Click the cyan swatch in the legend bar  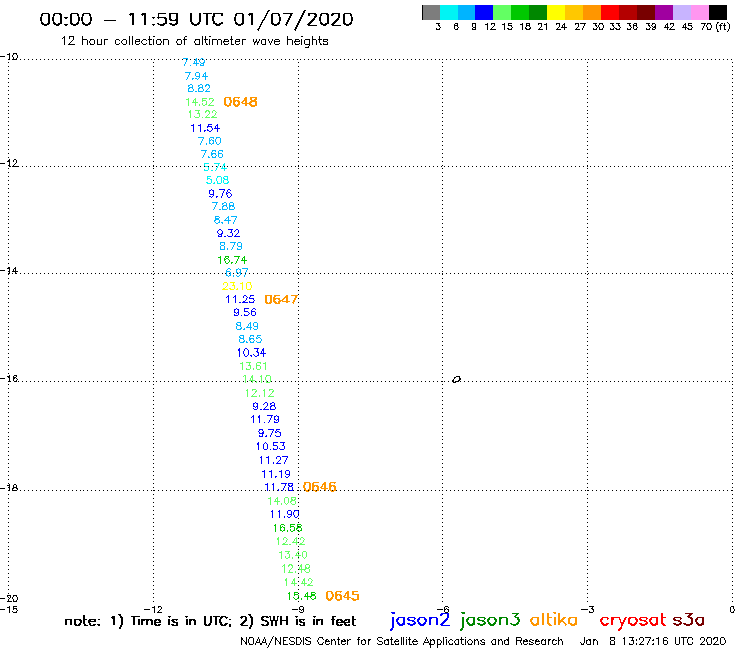pyautogui.click(x=449, y=13)
